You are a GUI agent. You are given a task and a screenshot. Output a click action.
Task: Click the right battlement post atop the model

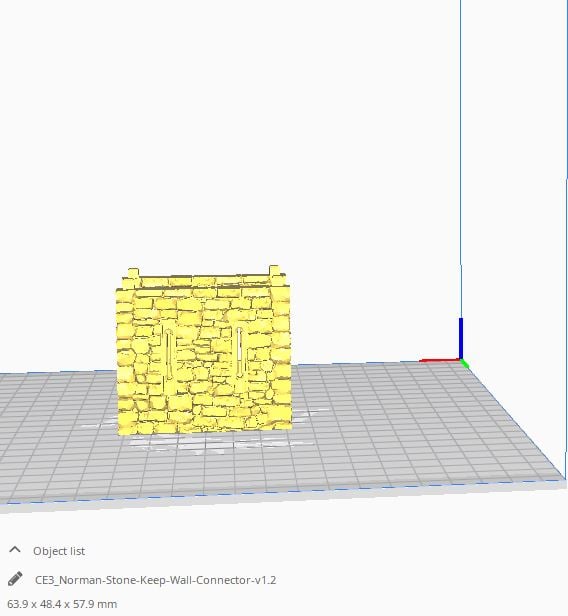click(x=274, y=271)
